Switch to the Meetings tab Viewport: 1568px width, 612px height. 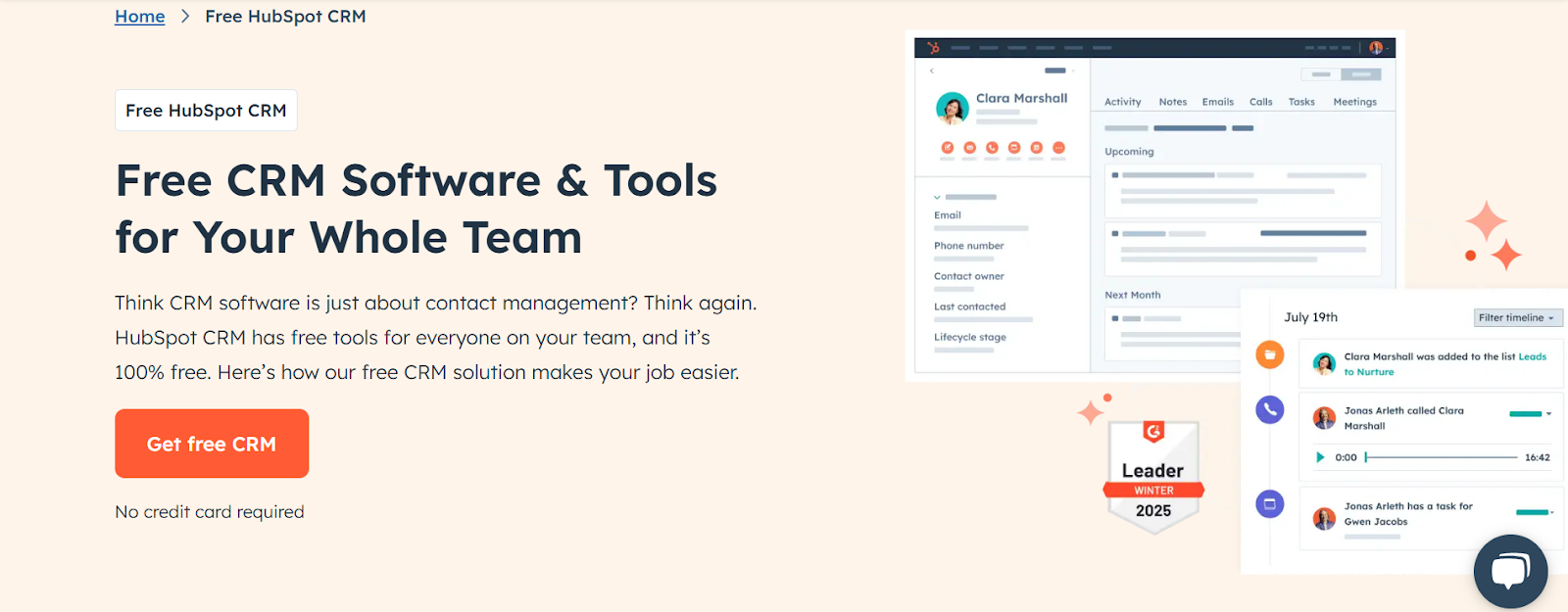click(1355, 102)
